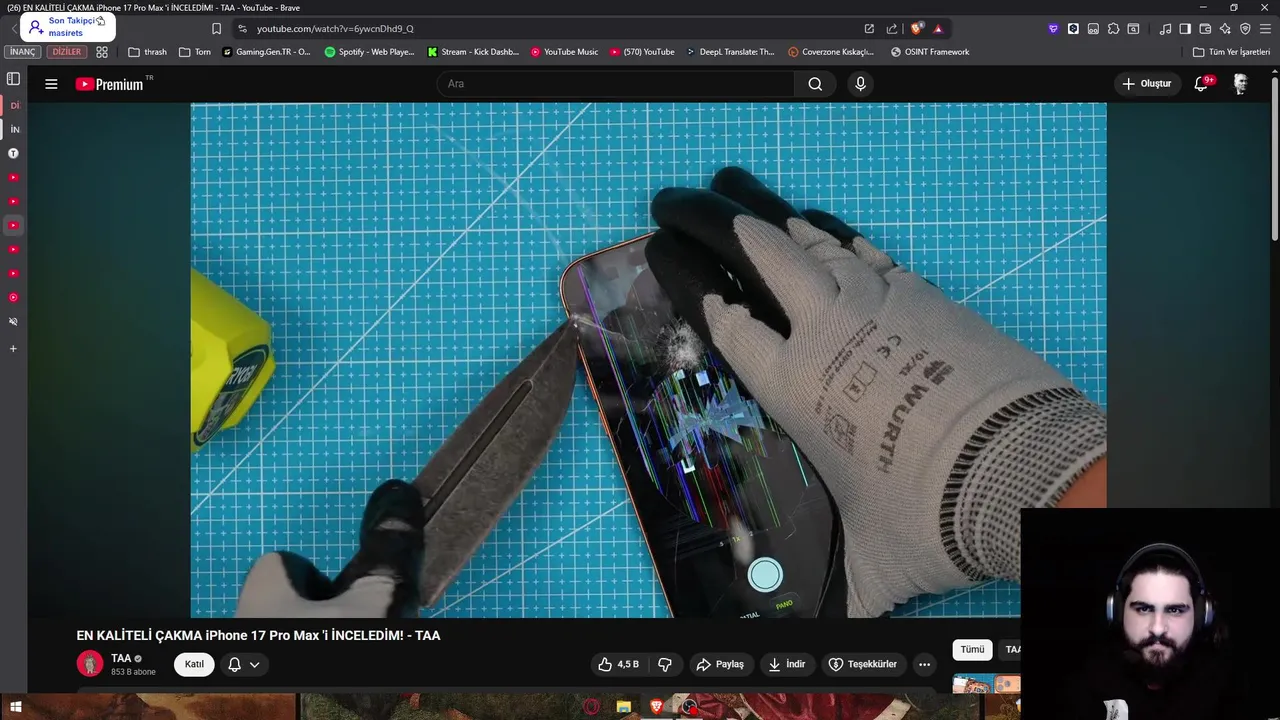Open the TAA channel avatar
Viewport: 1280px width, 720px height.
click(x=90, y=664)
